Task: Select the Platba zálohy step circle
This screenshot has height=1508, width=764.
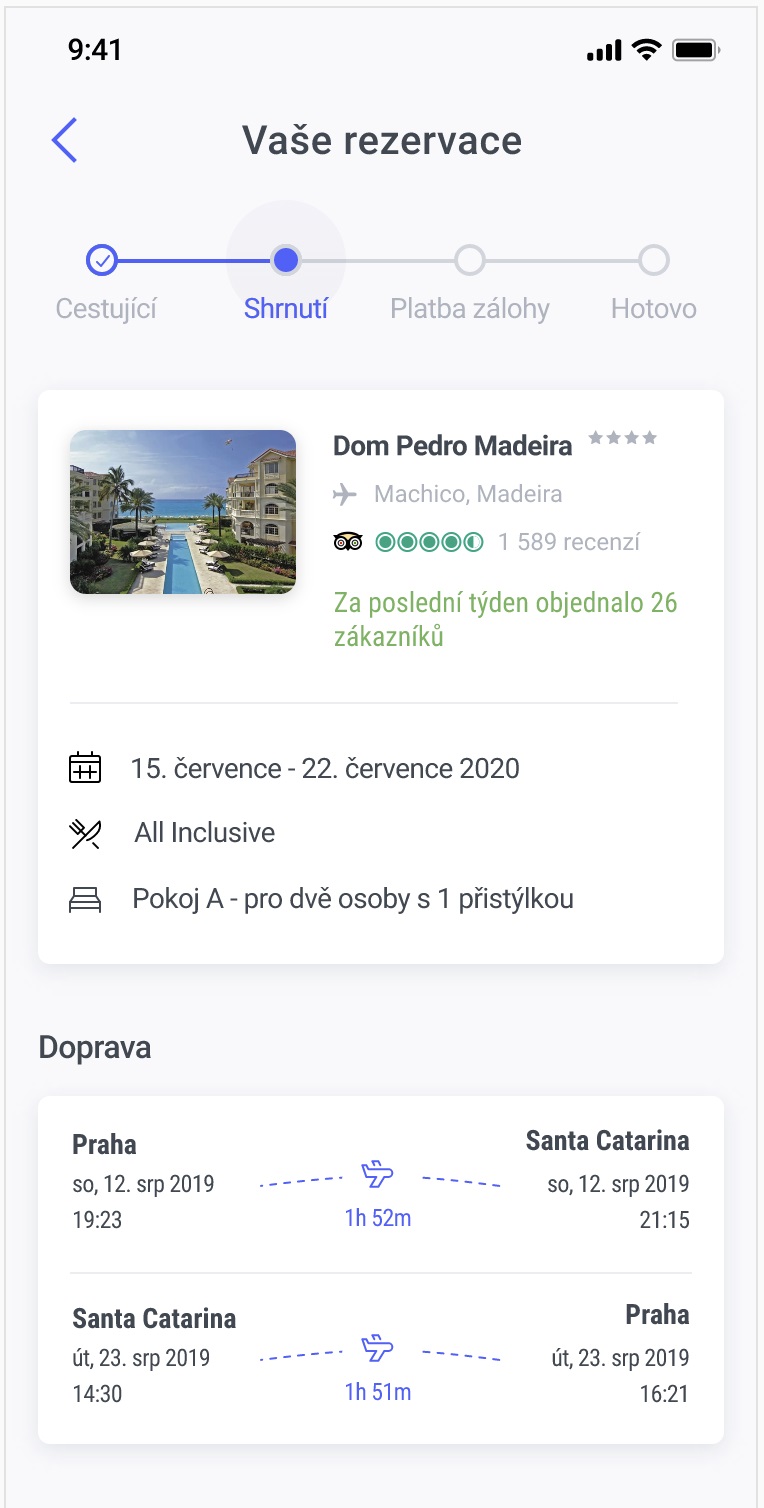Action: 470,261
